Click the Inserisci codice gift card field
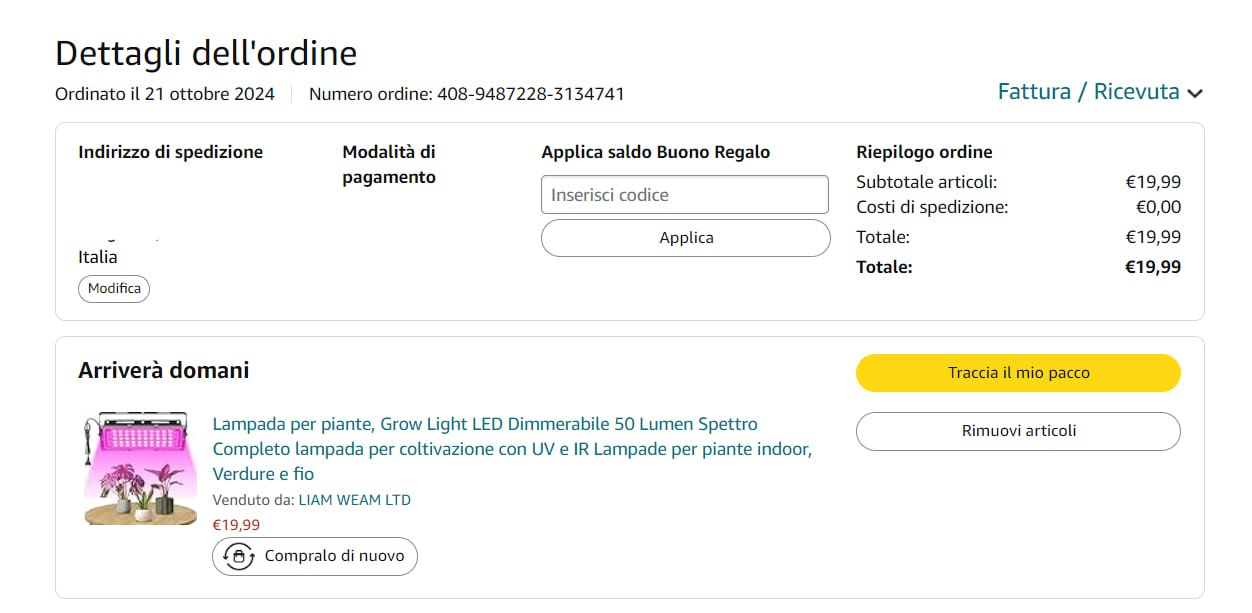 (685, 195)
